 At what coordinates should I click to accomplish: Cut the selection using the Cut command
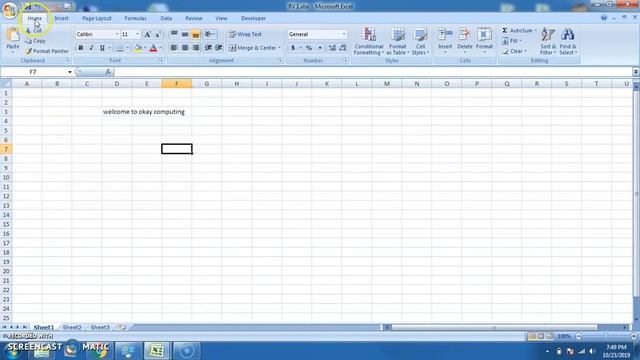click(34, 31)
